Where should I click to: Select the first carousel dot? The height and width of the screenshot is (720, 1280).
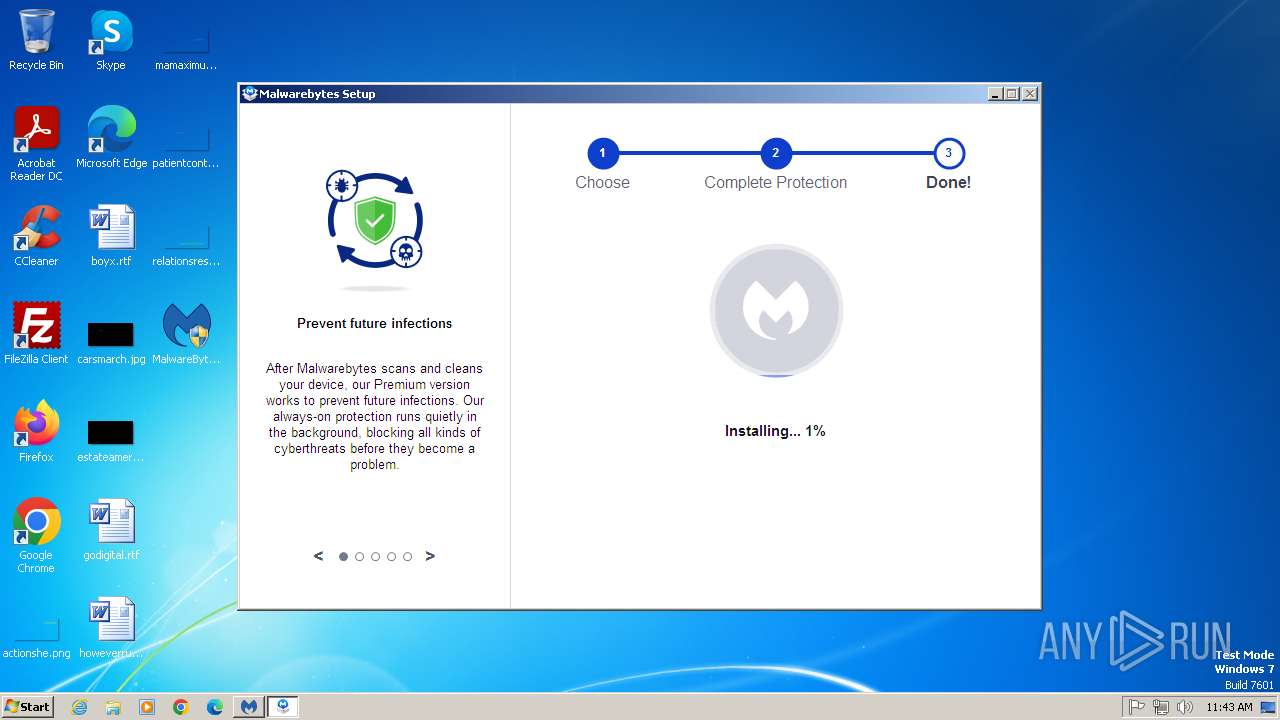coord(344,557)
